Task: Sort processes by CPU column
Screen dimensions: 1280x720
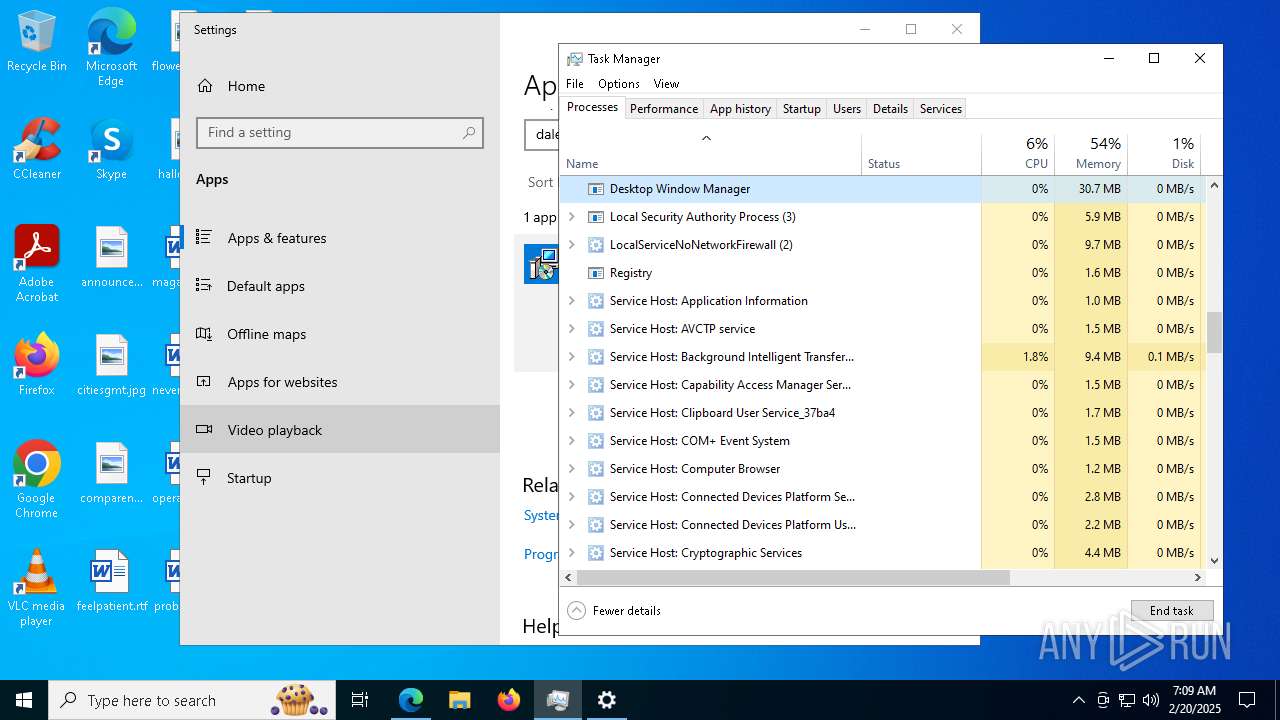Action: tap(1018, 154)
